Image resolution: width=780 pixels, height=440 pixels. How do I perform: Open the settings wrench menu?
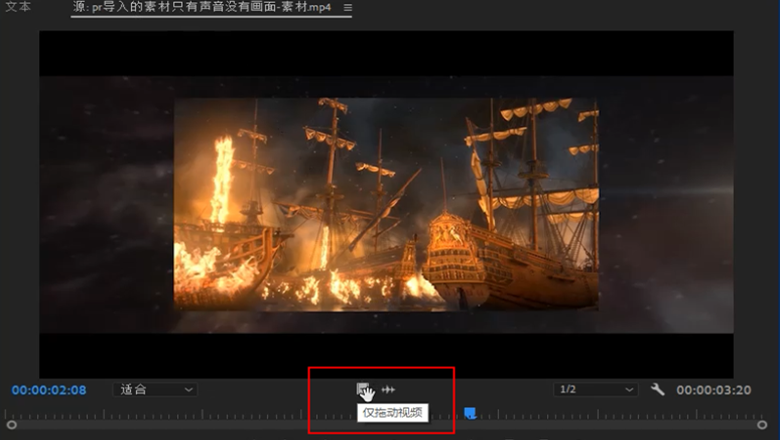pyautogui.click(x=658, y=389)
